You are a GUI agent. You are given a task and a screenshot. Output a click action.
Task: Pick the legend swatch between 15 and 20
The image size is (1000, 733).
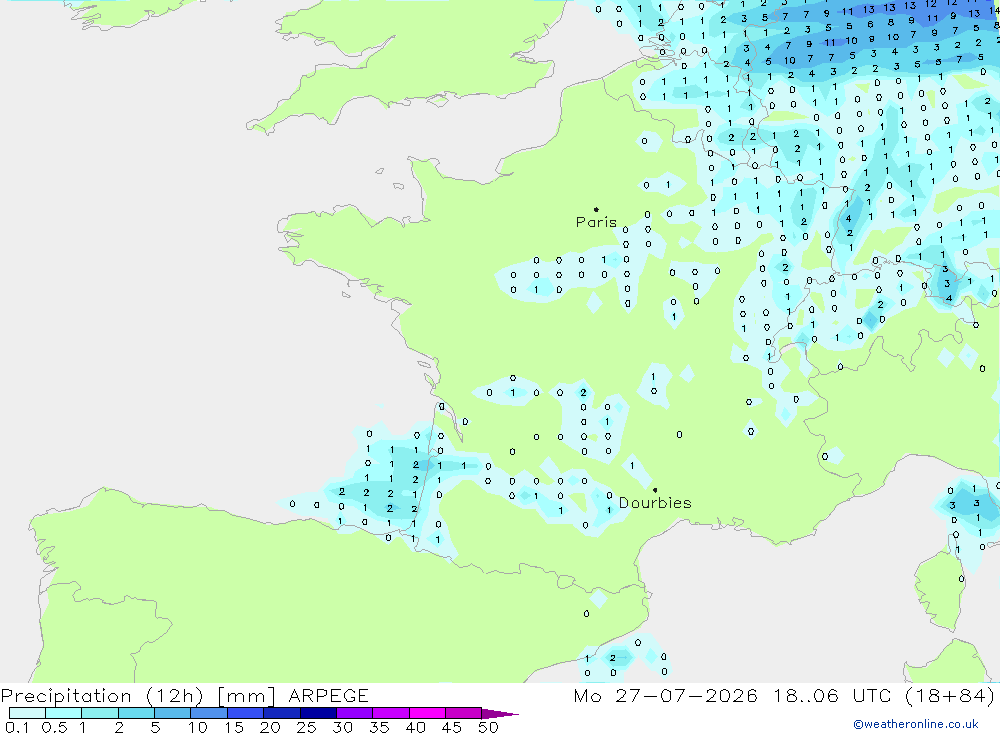pyautogui.click(x=246, y=713)
